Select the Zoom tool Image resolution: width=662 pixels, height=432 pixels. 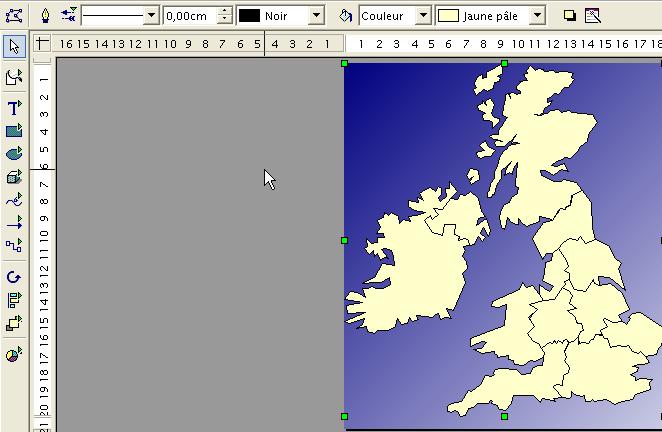tap(14, 77)
